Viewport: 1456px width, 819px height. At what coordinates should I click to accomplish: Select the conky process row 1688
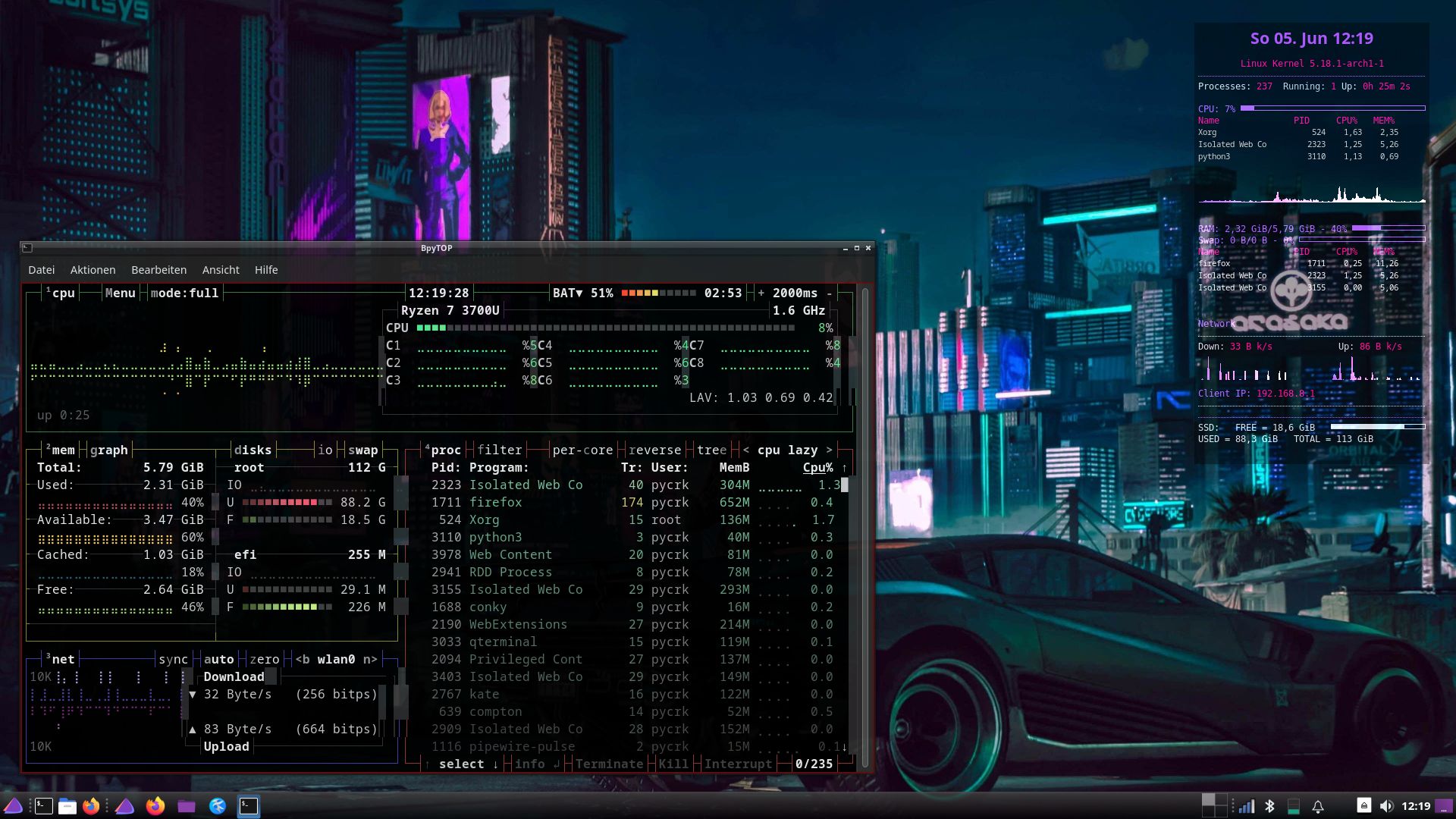click(x=632, y=607)
